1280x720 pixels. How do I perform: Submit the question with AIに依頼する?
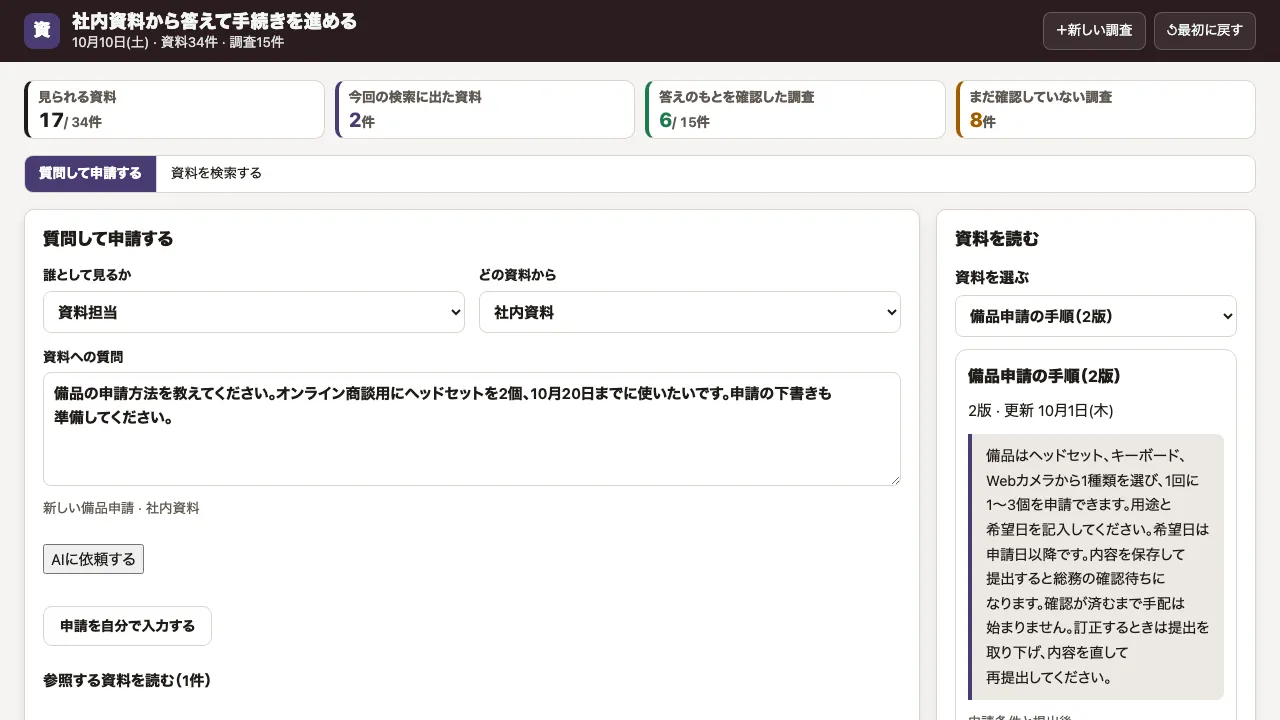coord(93,559)
